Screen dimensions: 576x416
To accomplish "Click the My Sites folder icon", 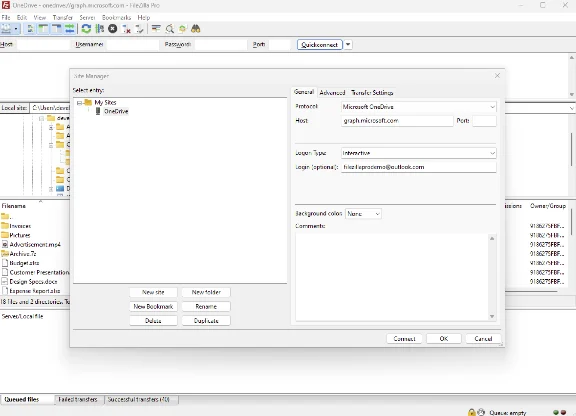I will point(88,102).
